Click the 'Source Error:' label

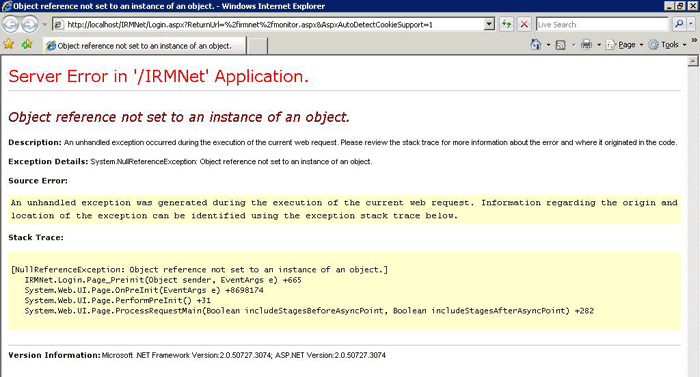tap(38, 180)
